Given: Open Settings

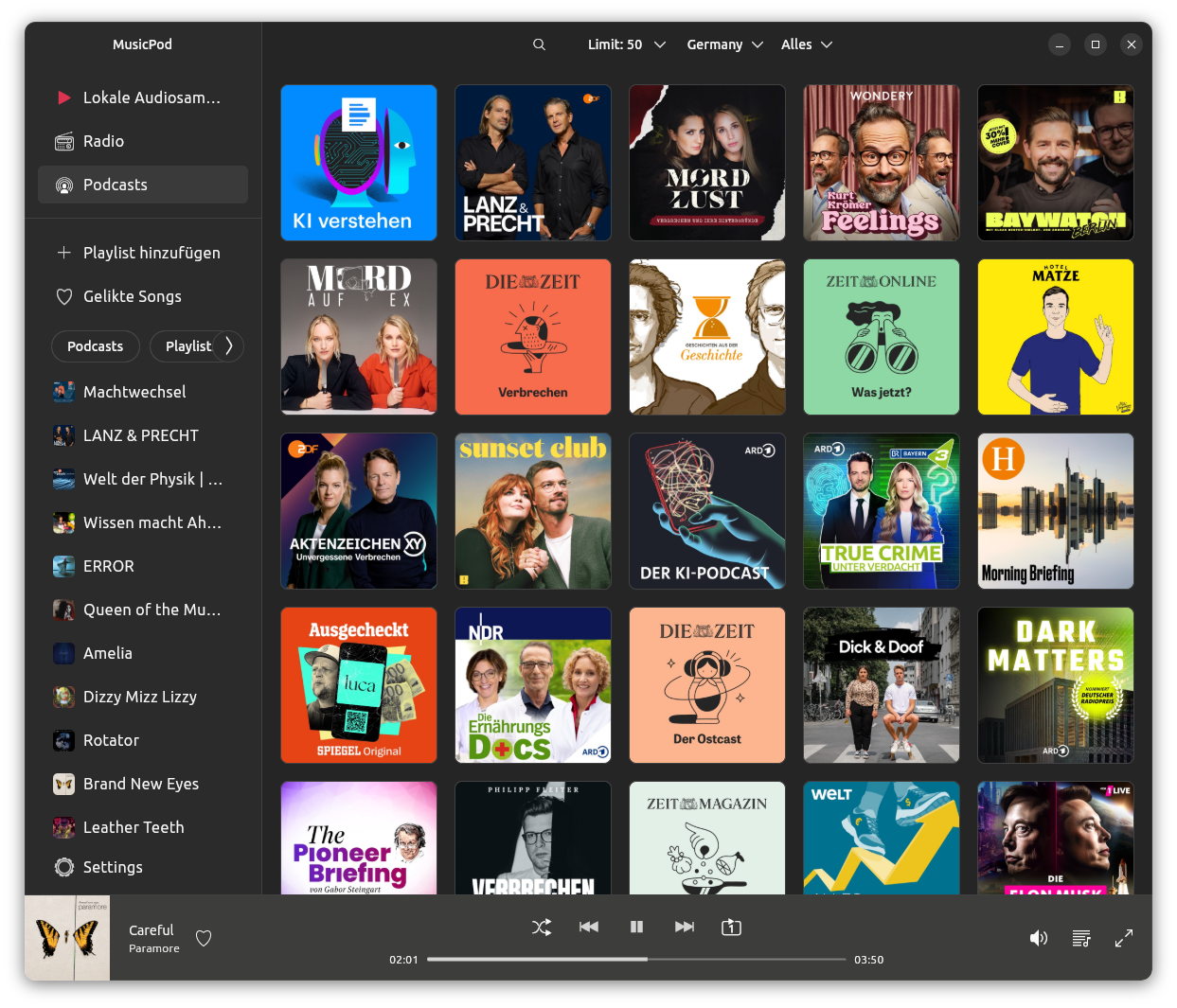Looking at the screenshot, I should pyautogui.click(x=143, y=867).
